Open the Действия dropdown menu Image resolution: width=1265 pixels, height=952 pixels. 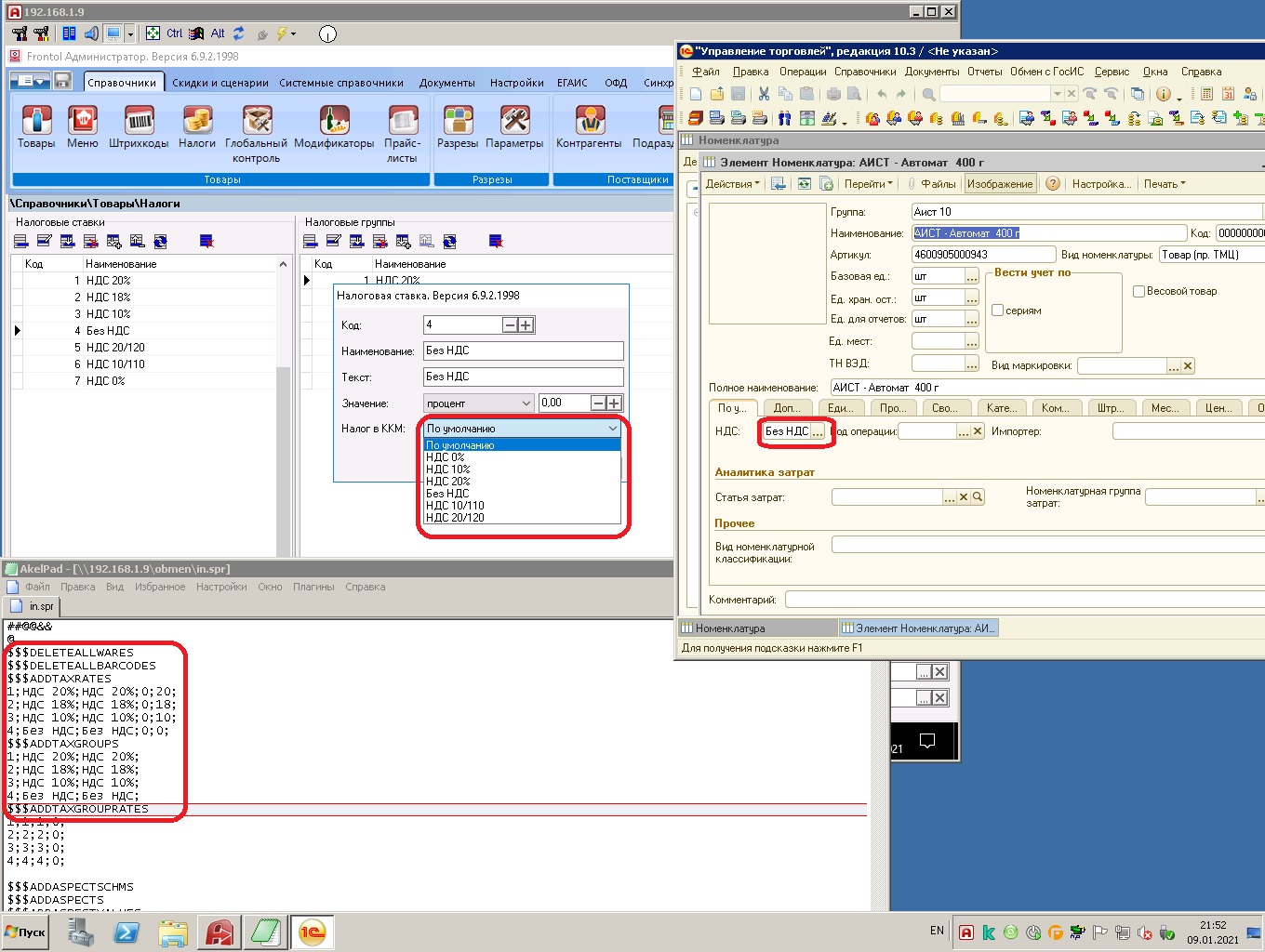732,184
